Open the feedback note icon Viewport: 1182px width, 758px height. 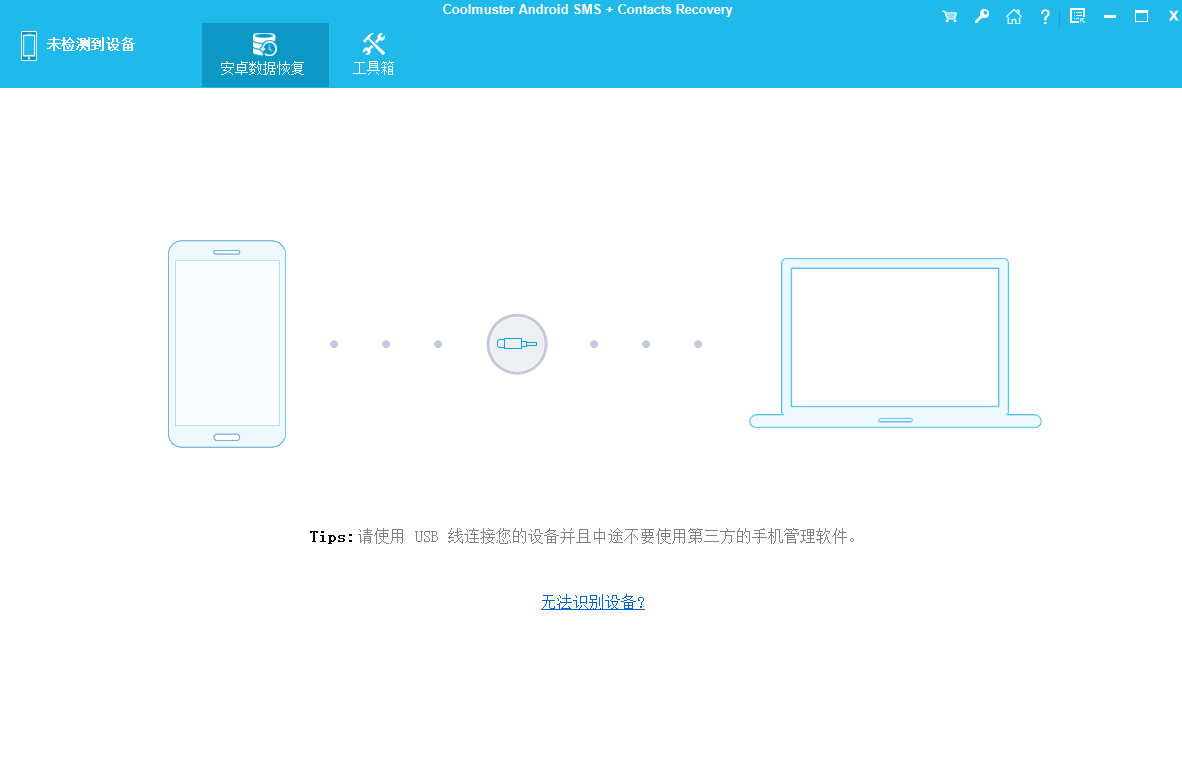(1078, 17)
